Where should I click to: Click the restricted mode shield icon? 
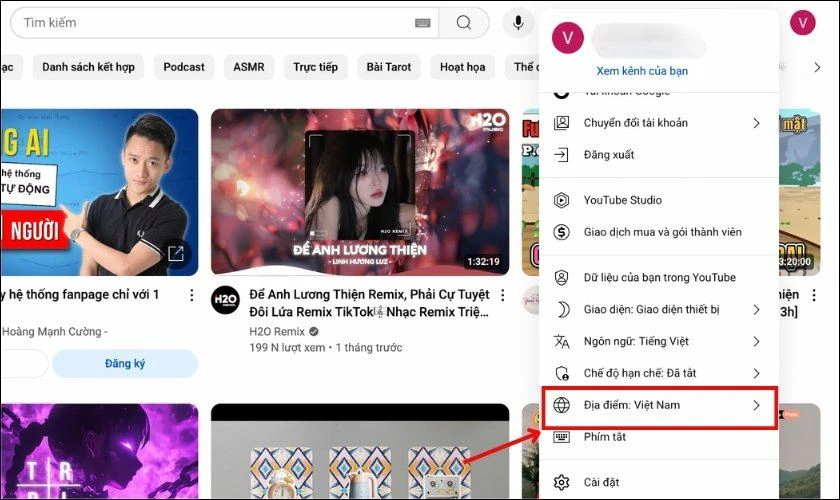pyautogui.click(x=561, y=373)
